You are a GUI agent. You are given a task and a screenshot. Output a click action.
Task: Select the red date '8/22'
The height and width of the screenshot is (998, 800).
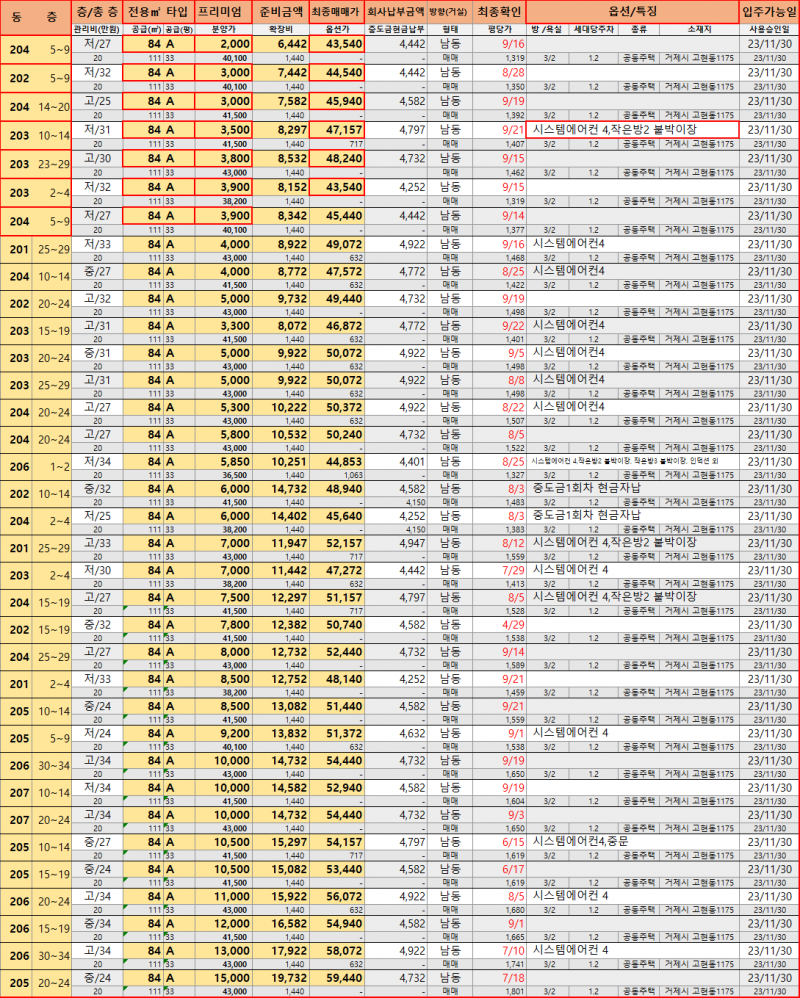(x=513, y=407)
